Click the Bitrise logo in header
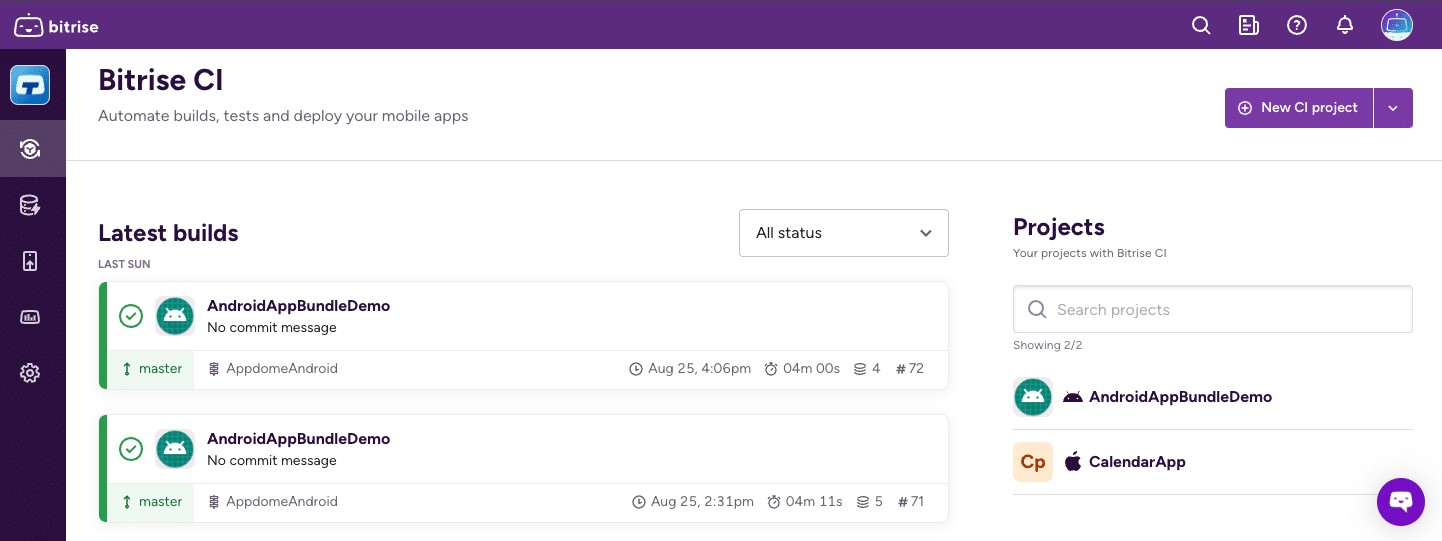Image resolution: width=1442 pixels, height=541 pixels. coord(56,26)
